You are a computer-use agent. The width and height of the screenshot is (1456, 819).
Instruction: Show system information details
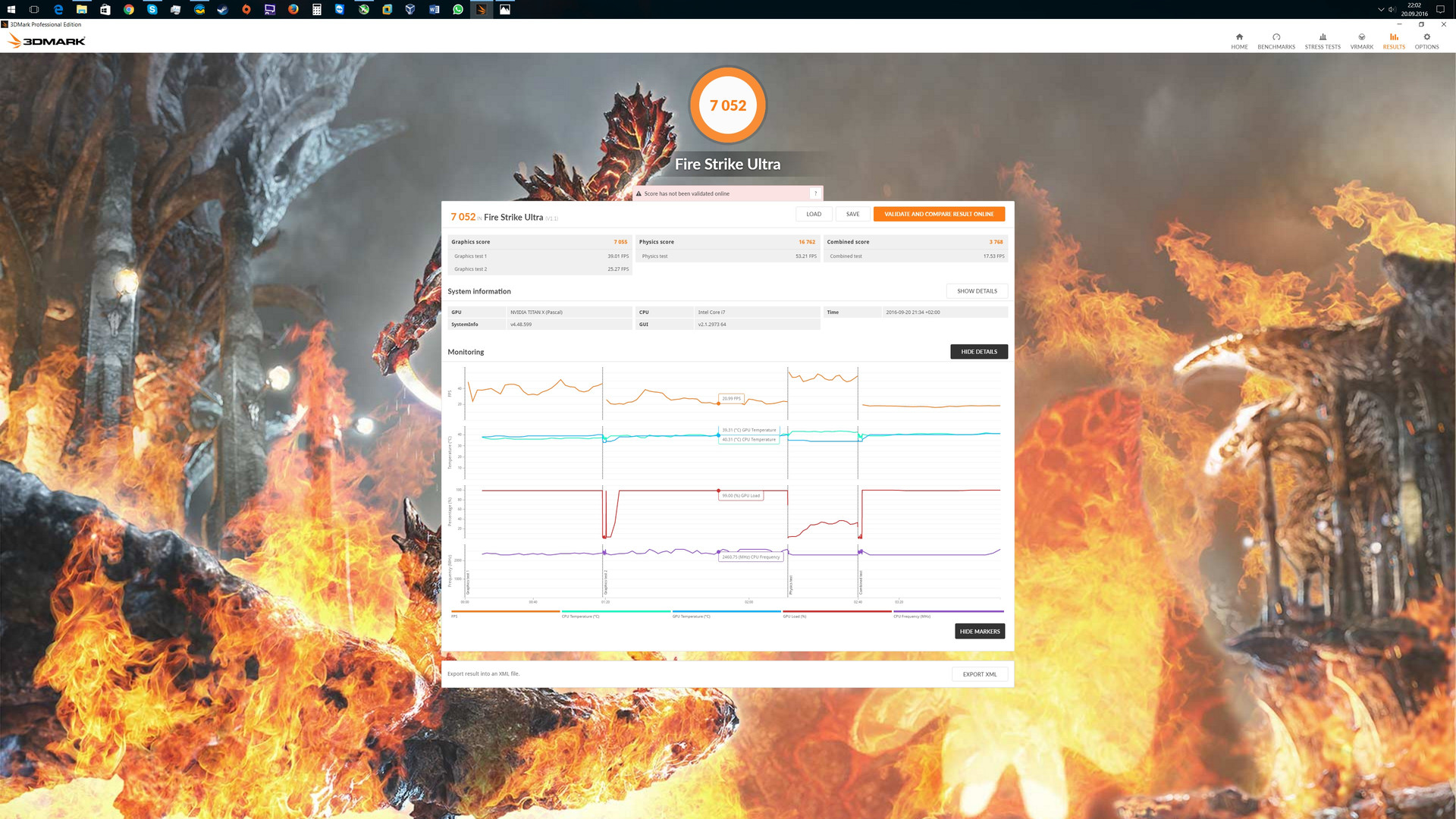coord(977,291)
